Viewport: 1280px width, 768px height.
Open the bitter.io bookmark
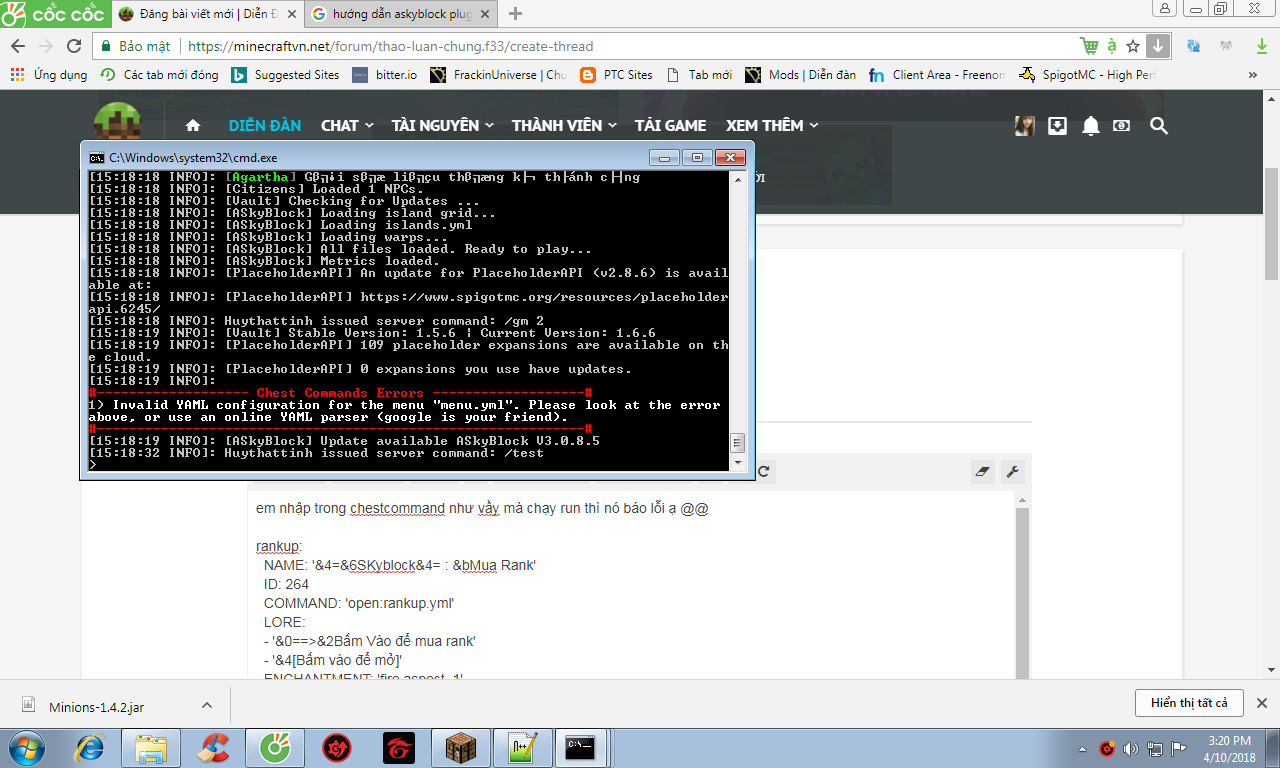[384, 75]
